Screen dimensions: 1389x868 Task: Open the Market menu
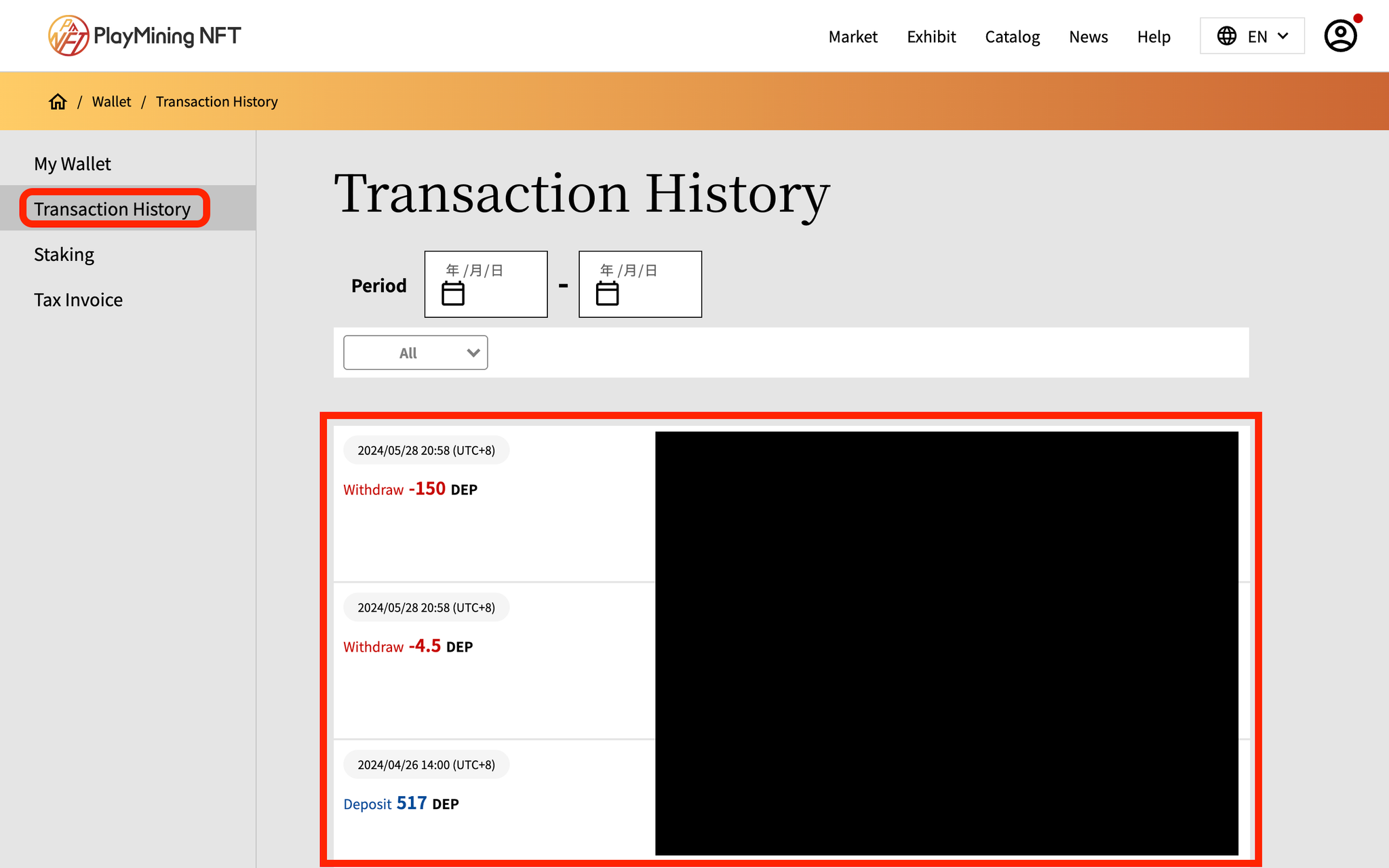(853, 37)
